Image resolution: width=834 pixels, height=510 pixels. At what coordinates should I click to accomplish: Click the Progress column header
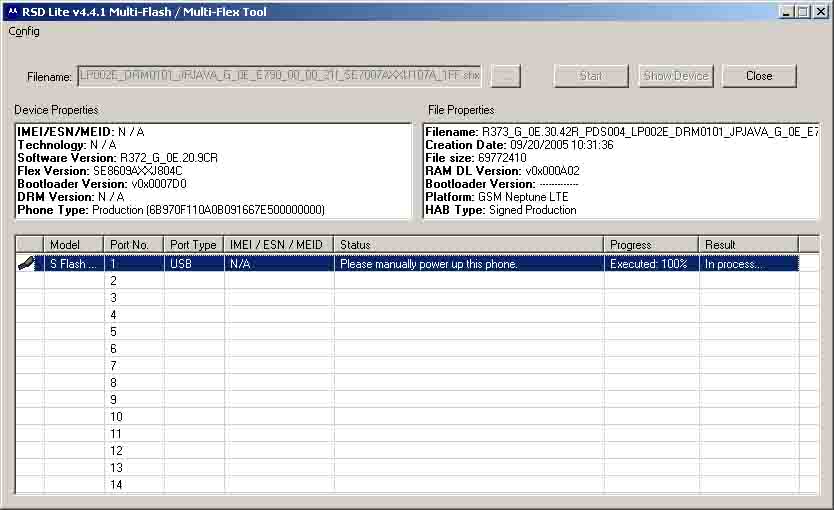651,245
